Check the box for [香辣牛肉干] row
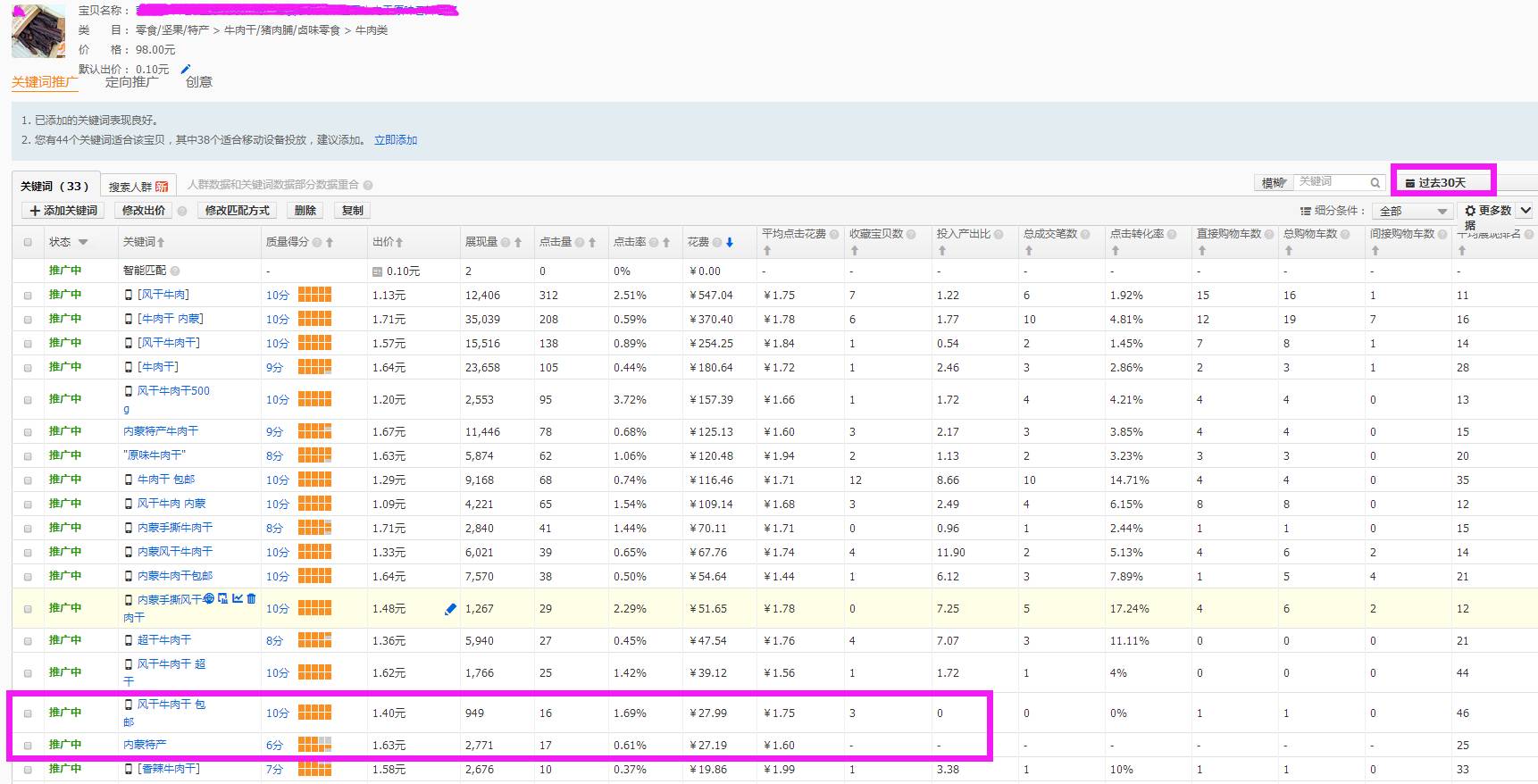The height and width of the screenshot is (784, 1538). coord(28,770)
